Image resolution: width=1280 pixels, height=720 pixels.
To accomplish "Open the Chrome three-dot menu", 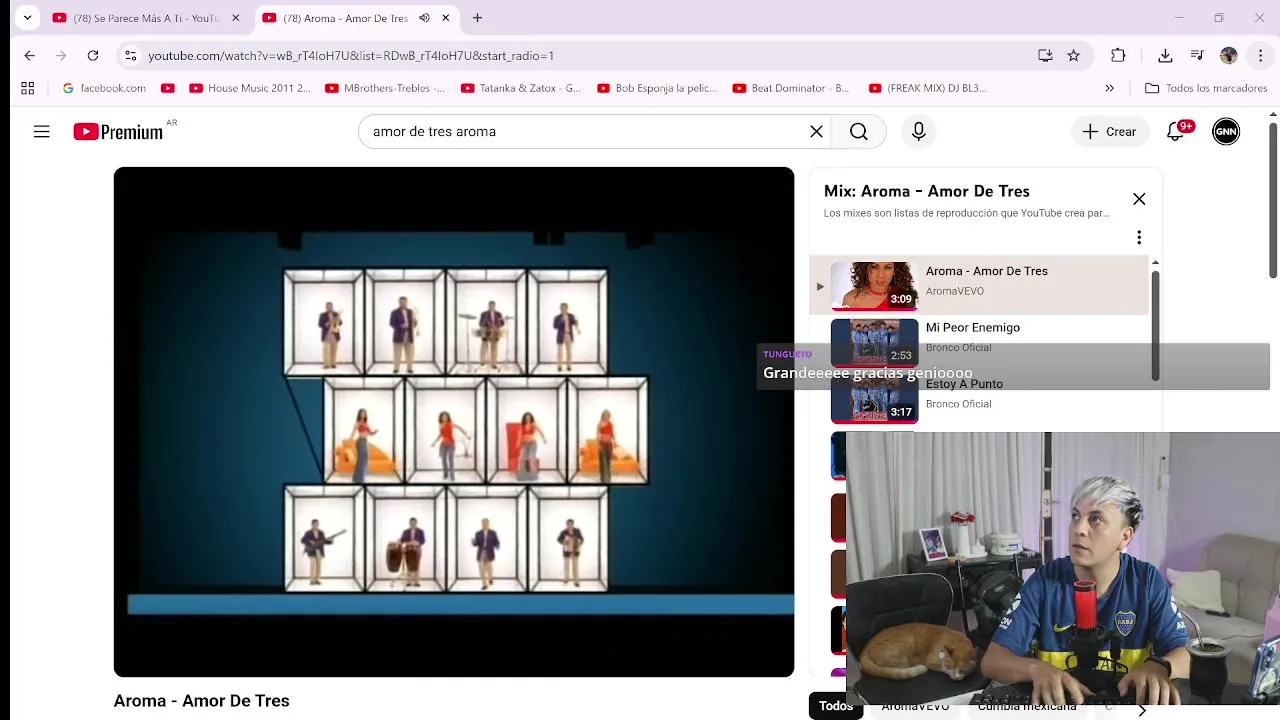I will (1261, 56).
